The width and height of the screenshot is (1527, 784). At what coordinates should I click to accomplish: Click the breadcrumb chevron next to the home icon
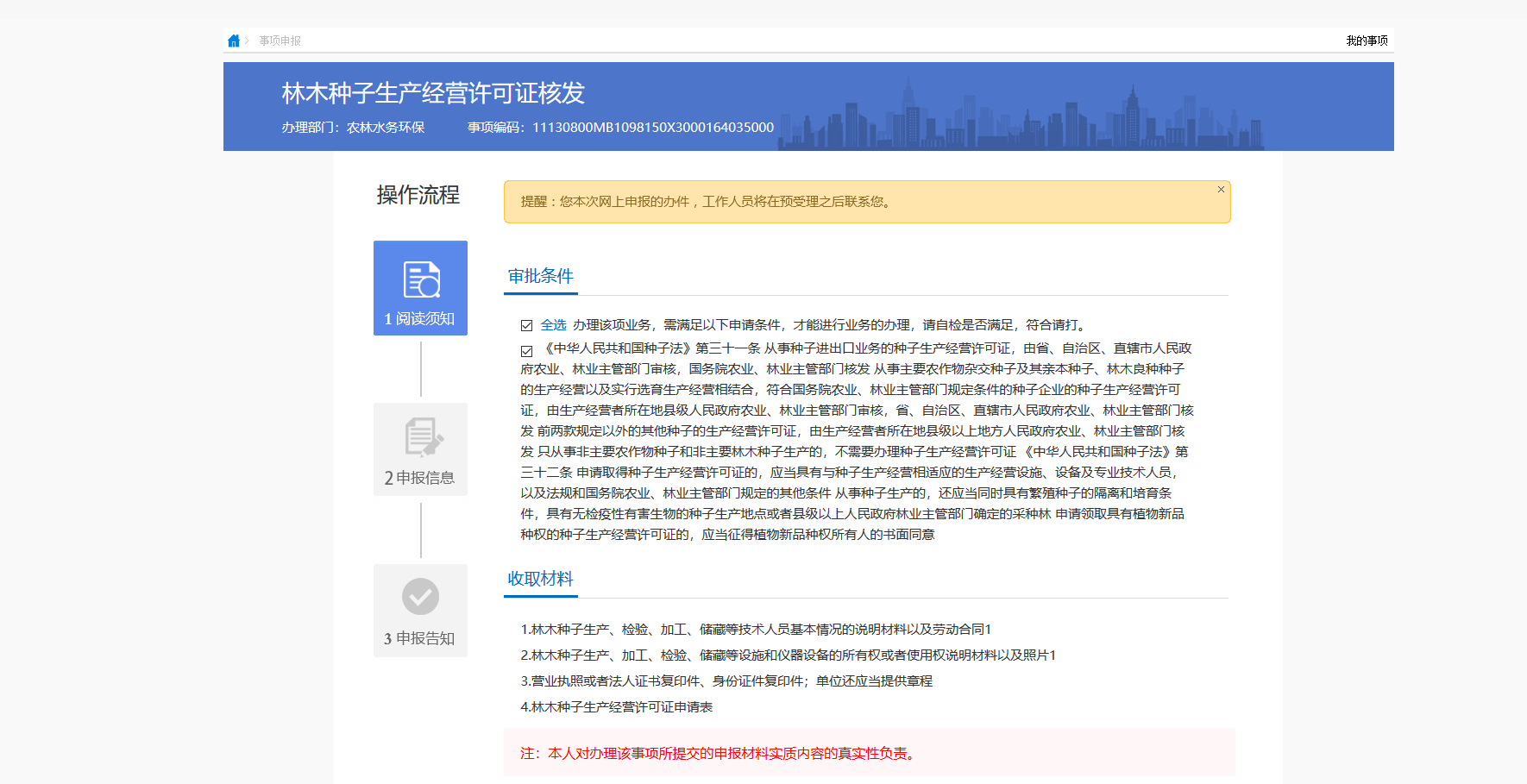[248, 40]
